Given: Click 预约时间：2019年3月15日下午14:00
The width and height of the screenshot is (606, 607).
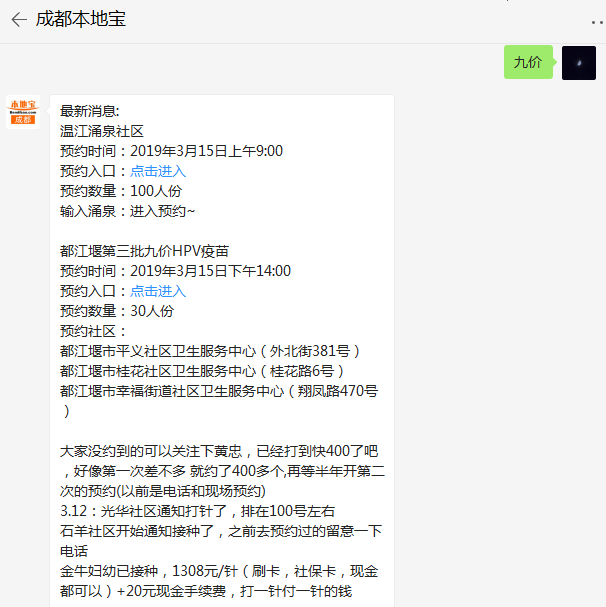Looking at the screenshot, I should (175, 271).
